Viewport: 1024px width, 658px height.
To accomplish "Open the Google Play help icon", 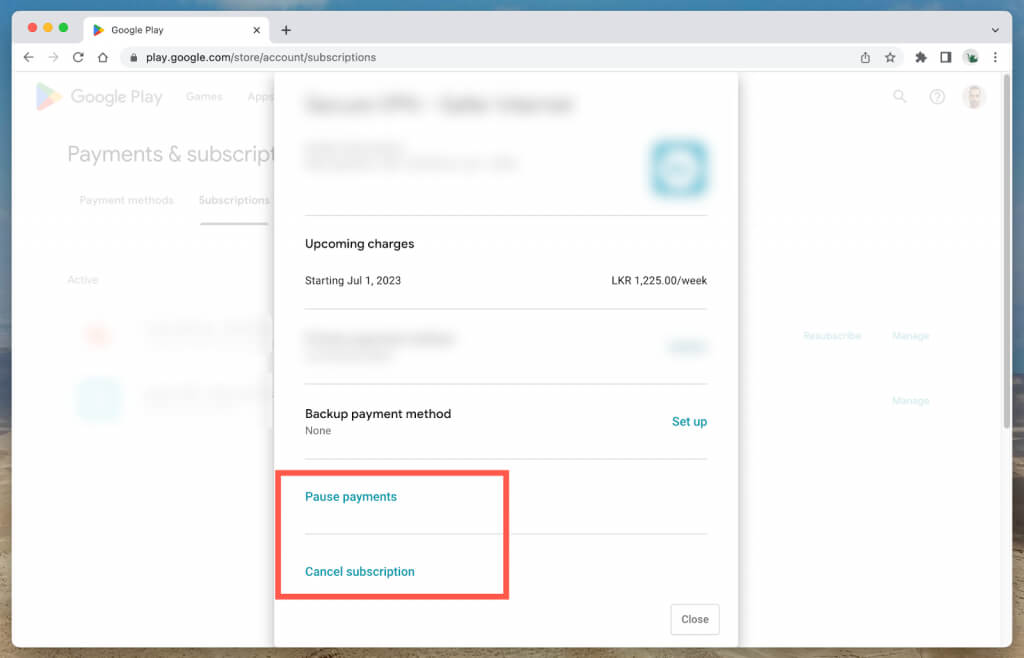I will 937,97.
